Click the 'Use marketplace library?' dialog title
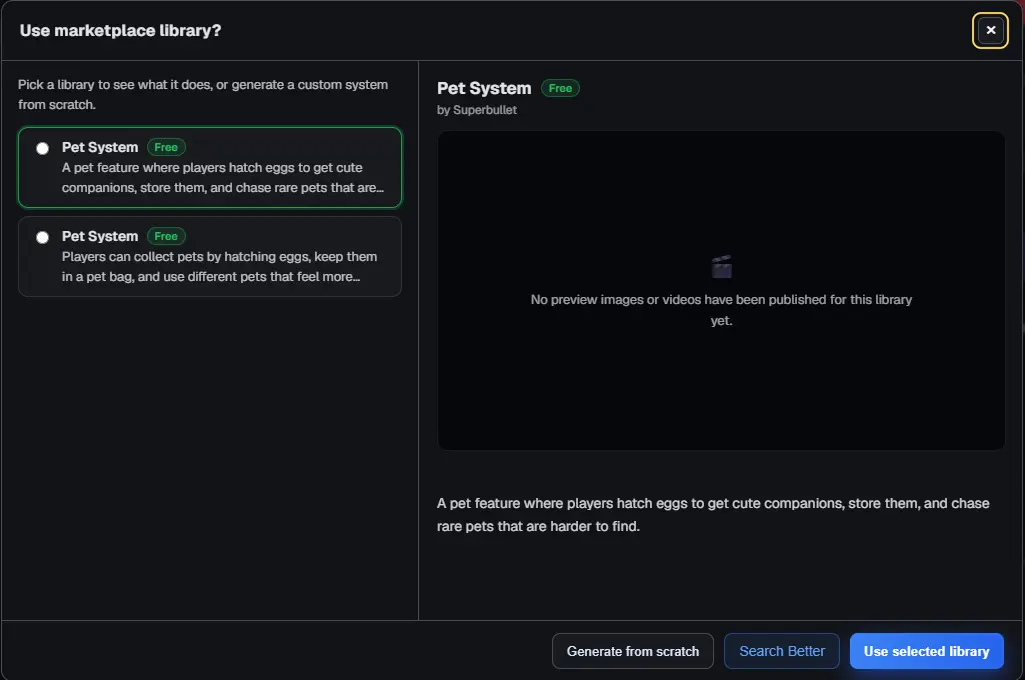This screenshot has height=680, width=1025. [x=120, y=31]
